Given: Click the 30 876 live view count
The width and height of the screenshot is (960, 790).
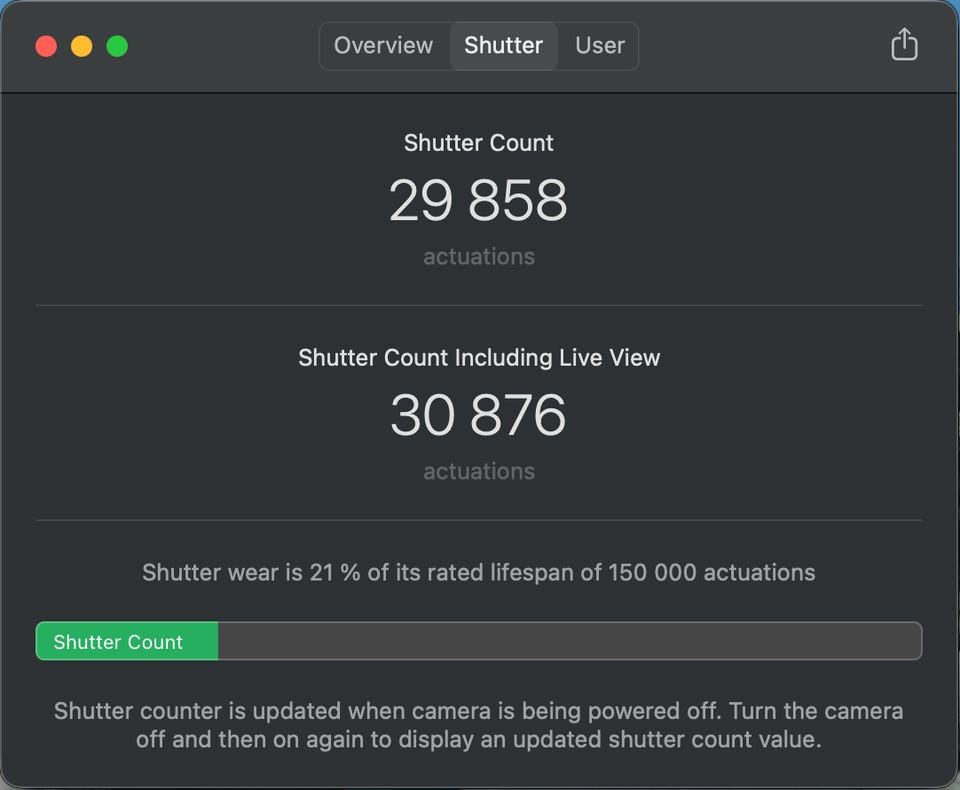Looking at the screenshot, I should (x=478, y=416).
